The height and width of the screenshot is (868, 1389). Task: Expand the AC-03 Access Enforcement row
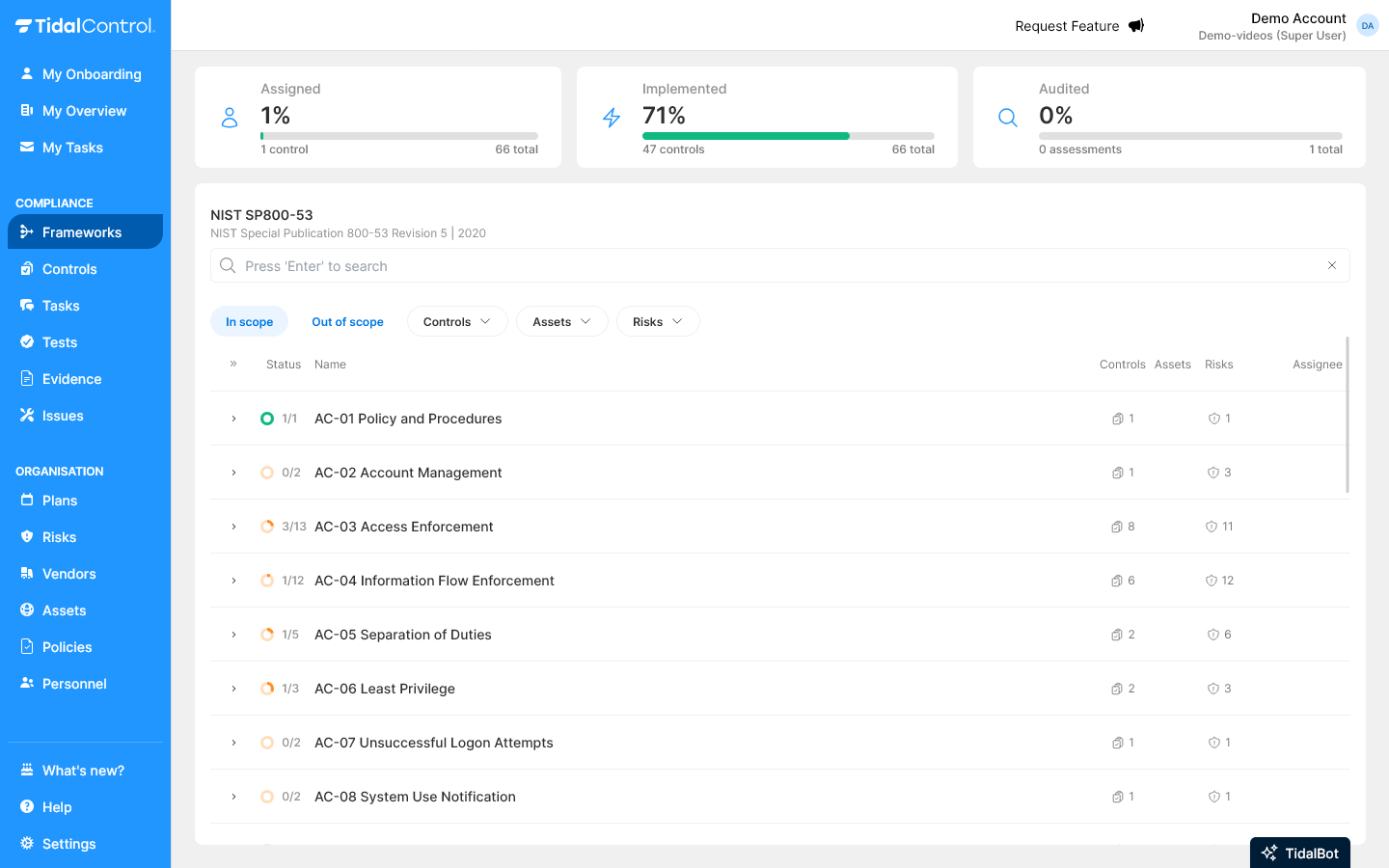tap(232, 527)
